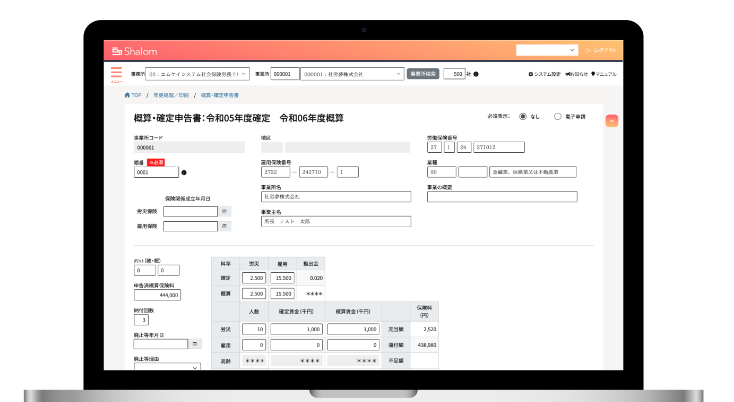This screenshot has height=402, width=734.
Task: Click the 0.020 拠出金 rate value
Action: pyautogui.click(x=316, y=278)
